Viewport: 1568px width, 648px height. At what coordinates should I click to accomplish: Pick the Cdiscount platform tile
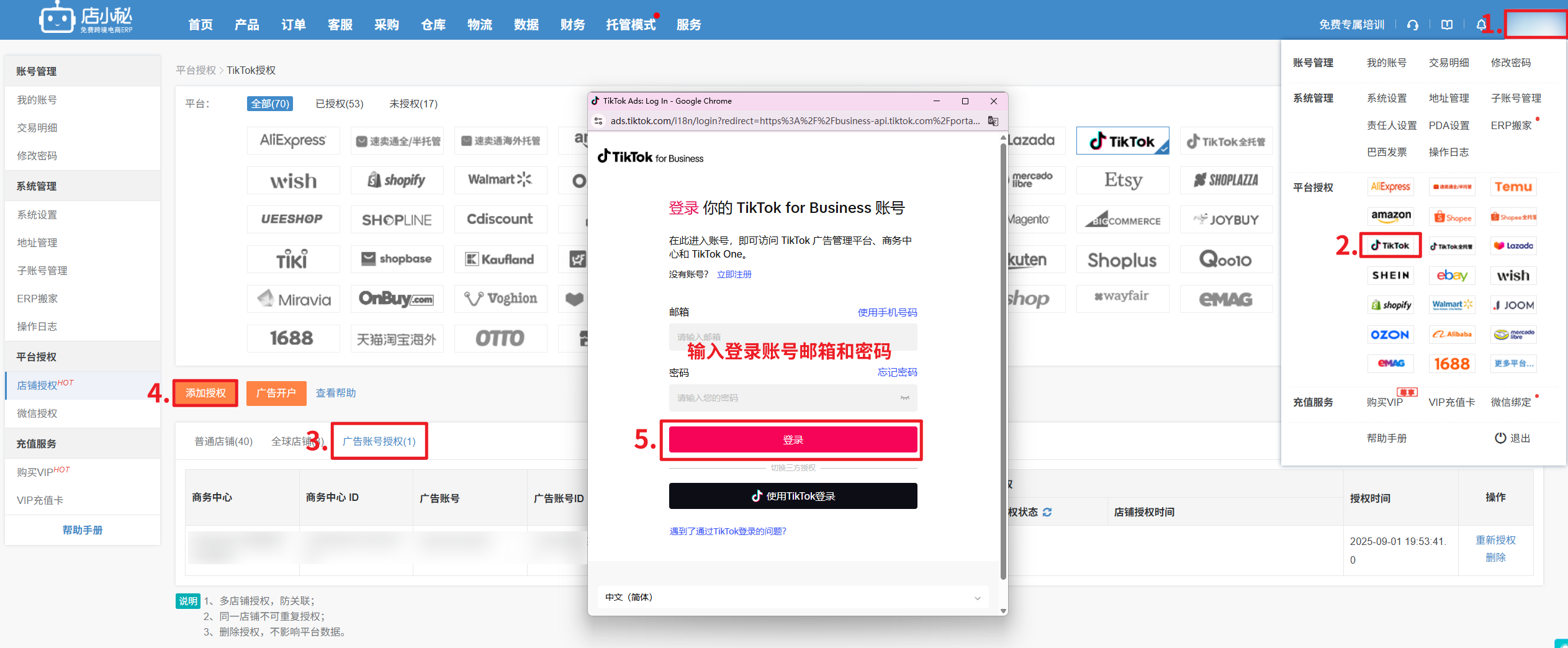pos(500,219)
